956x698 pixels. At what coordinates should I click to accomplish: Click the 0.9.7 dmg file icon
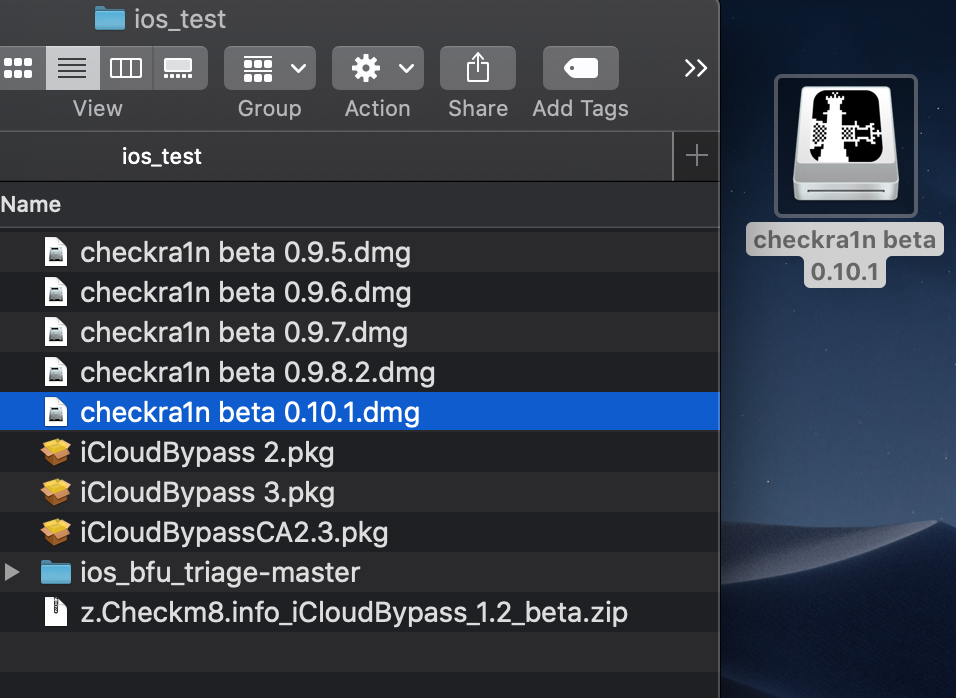pyautogui.click(x=56, y=332)
